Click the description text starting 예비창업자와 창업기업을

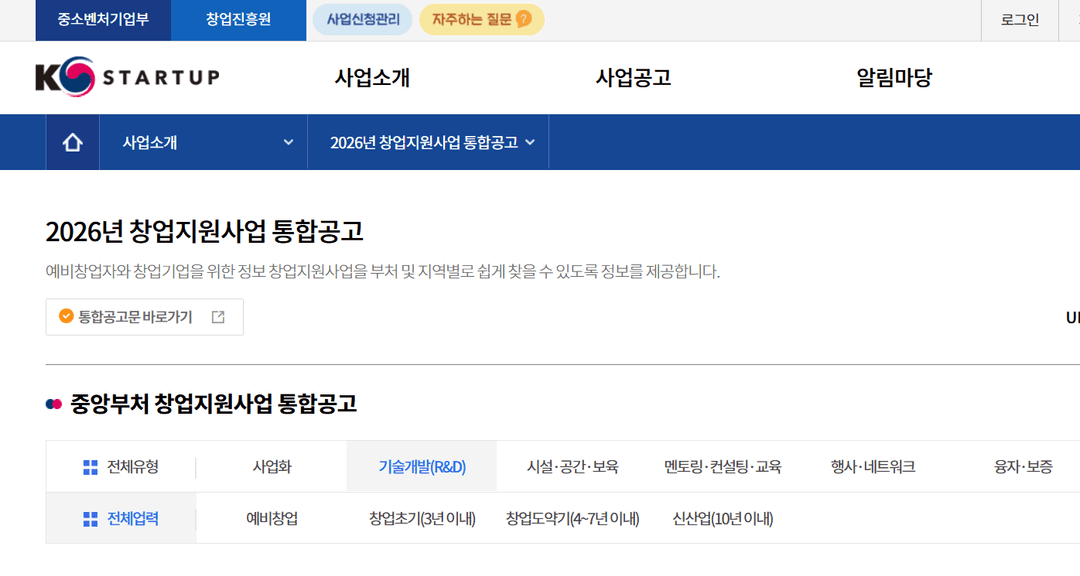click(x=382, y=271)
